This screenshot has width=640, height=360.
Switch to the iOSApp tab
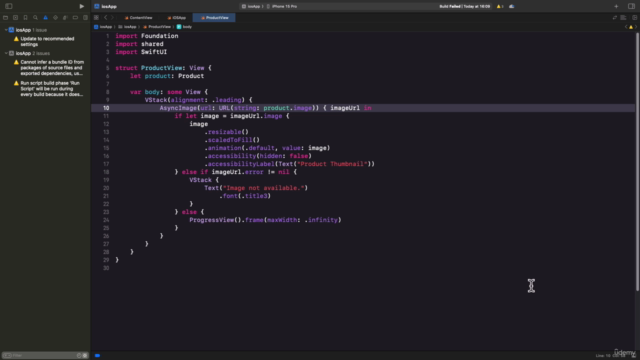tap(177, 18)
